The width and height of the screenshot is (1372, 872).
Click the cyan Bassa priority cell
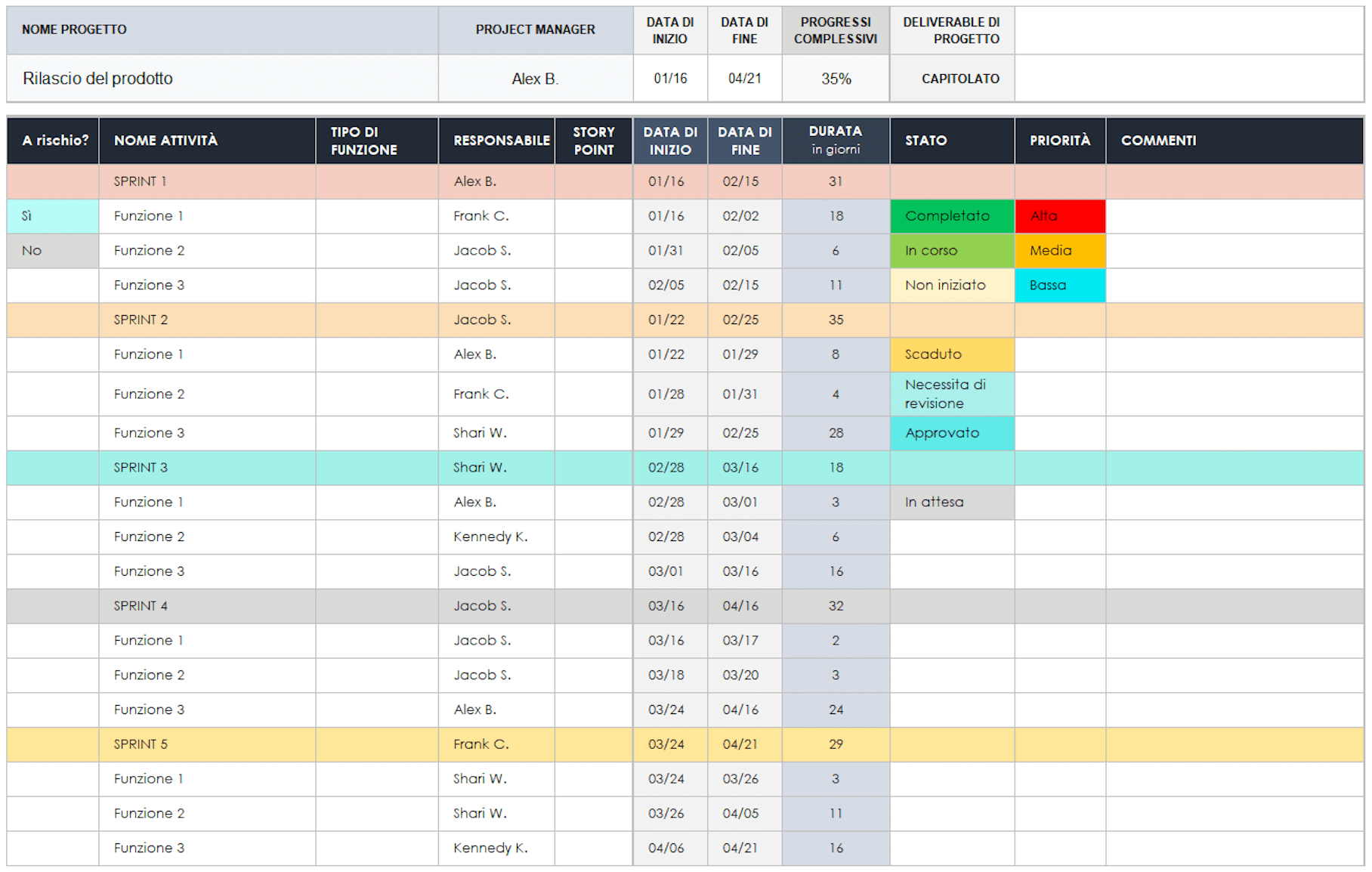point(1059,286)
